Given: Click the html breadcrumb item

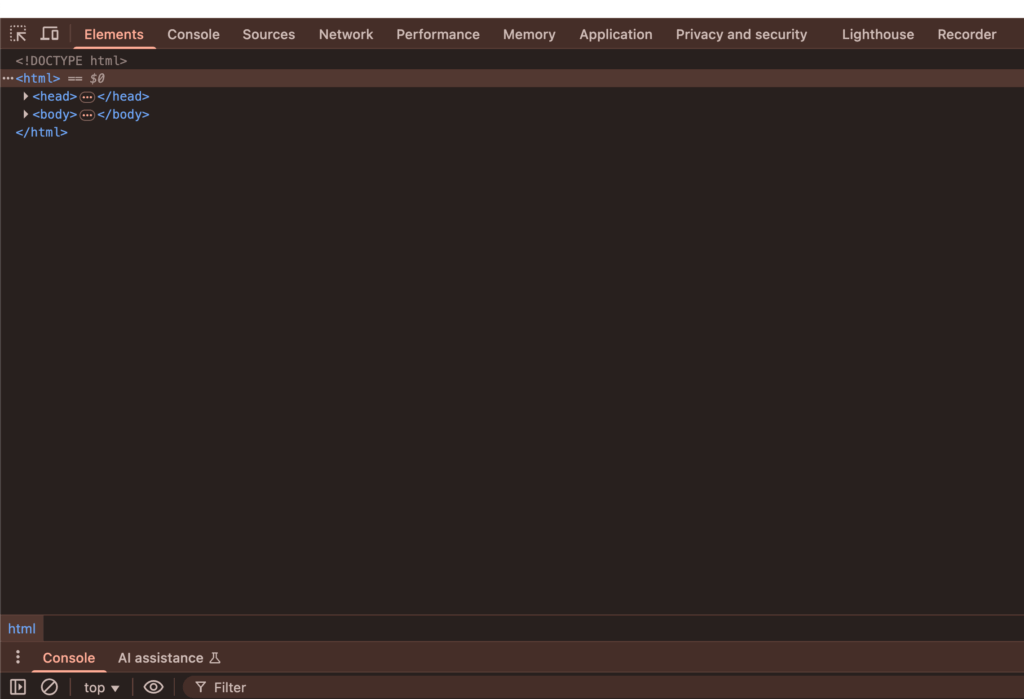Looking at the screenshot, I should point(22,629).
